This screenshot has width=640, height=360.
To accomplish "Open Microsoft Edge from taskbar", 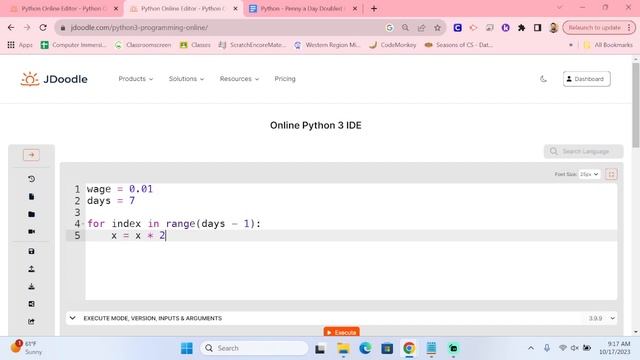I will (365, 348).
